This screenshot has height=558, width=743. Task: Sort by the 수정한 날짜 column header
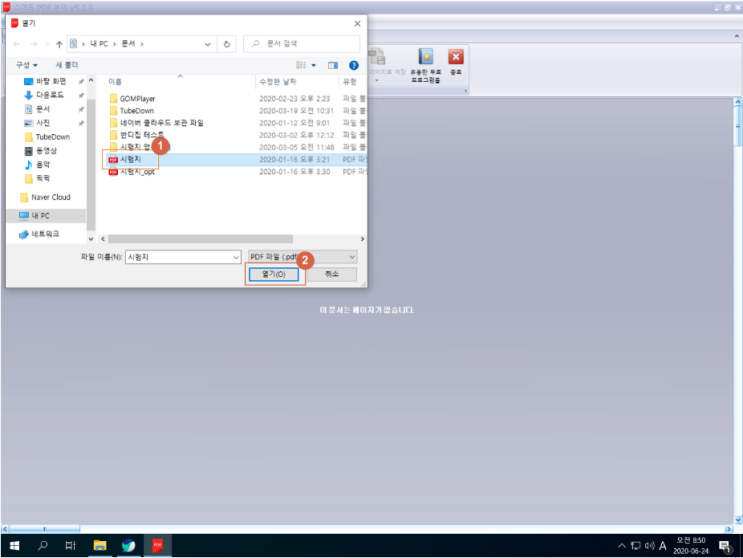click(278, 82)
